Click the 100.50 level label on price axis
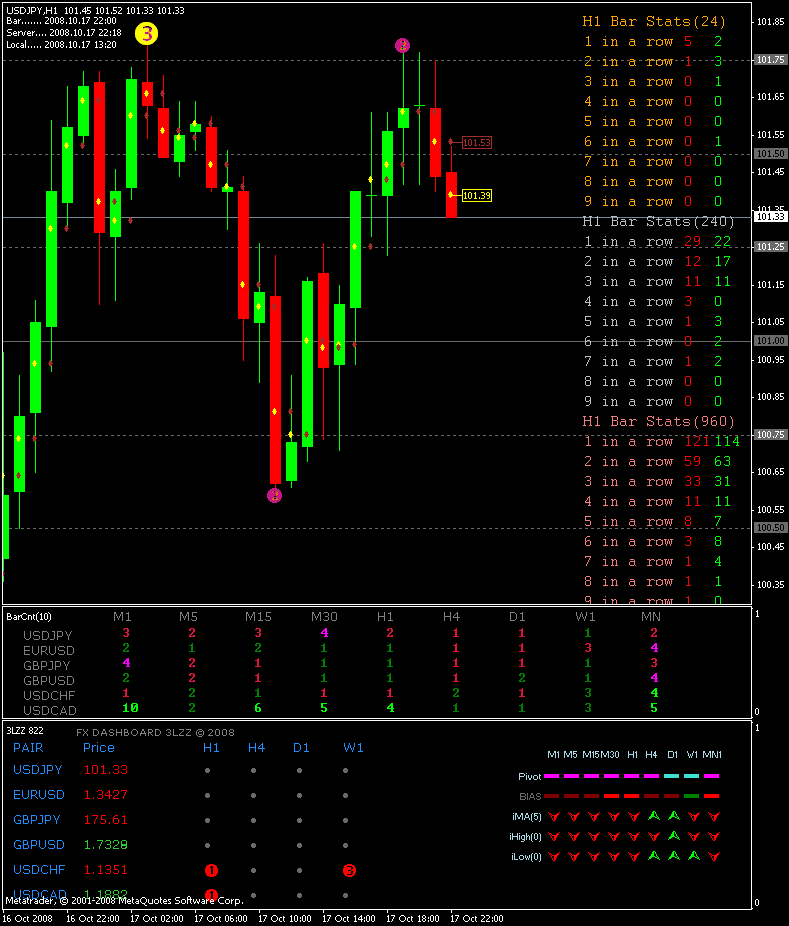789x926 pixels. pyautogui.click(x=771, y=527)
